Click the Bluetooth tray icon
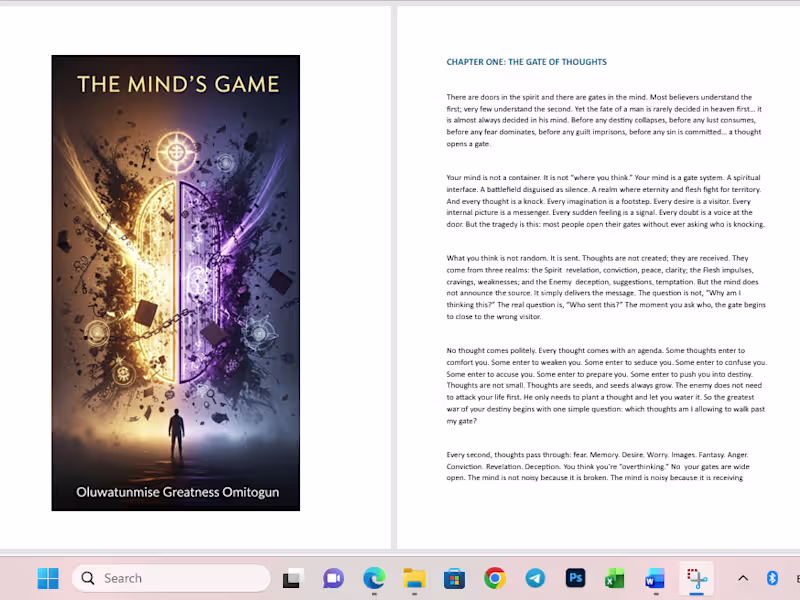 point(772,578)
